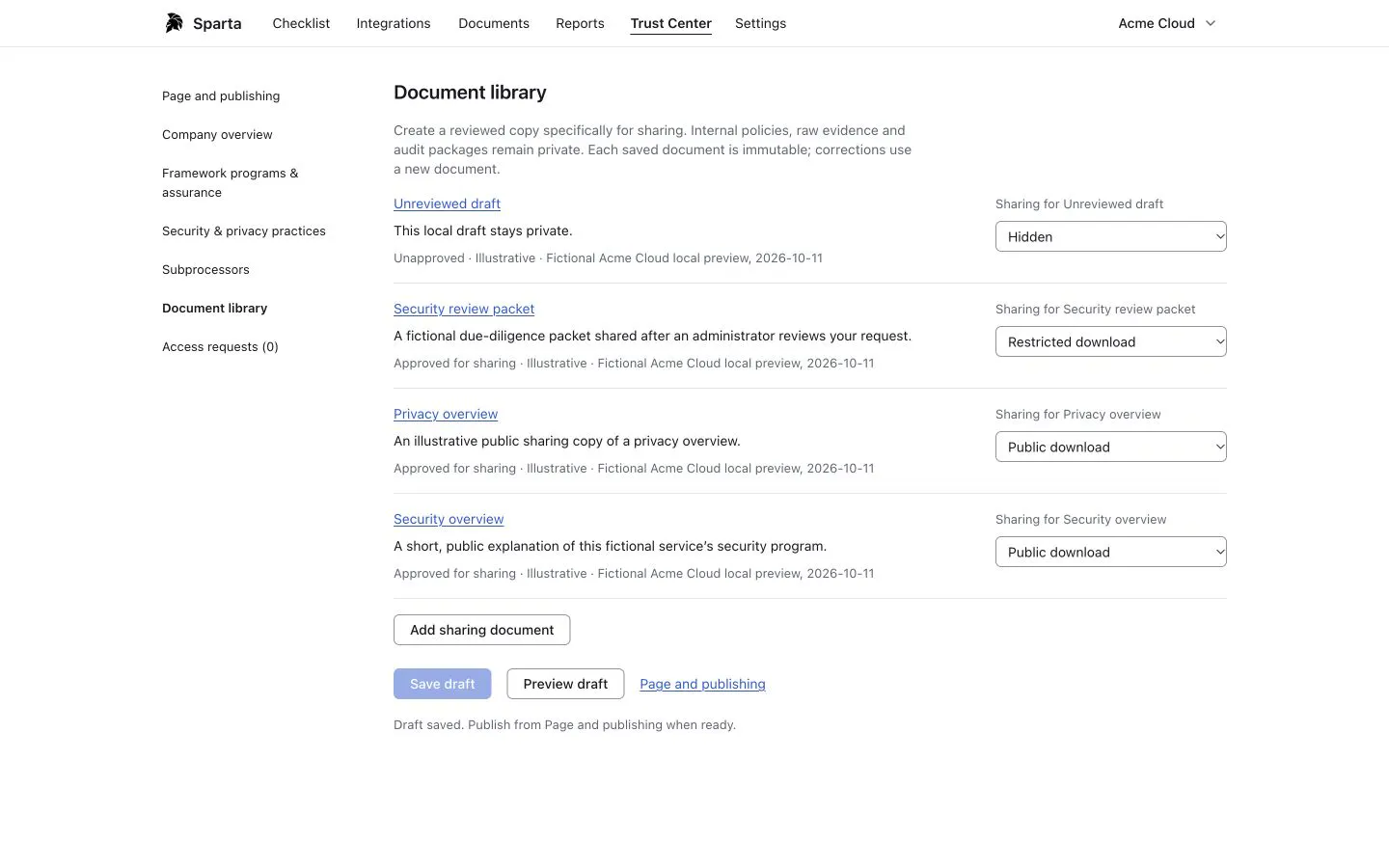
Task: Follow the Page and publishing link beside Preview draft
Action: tap(702, 684)
